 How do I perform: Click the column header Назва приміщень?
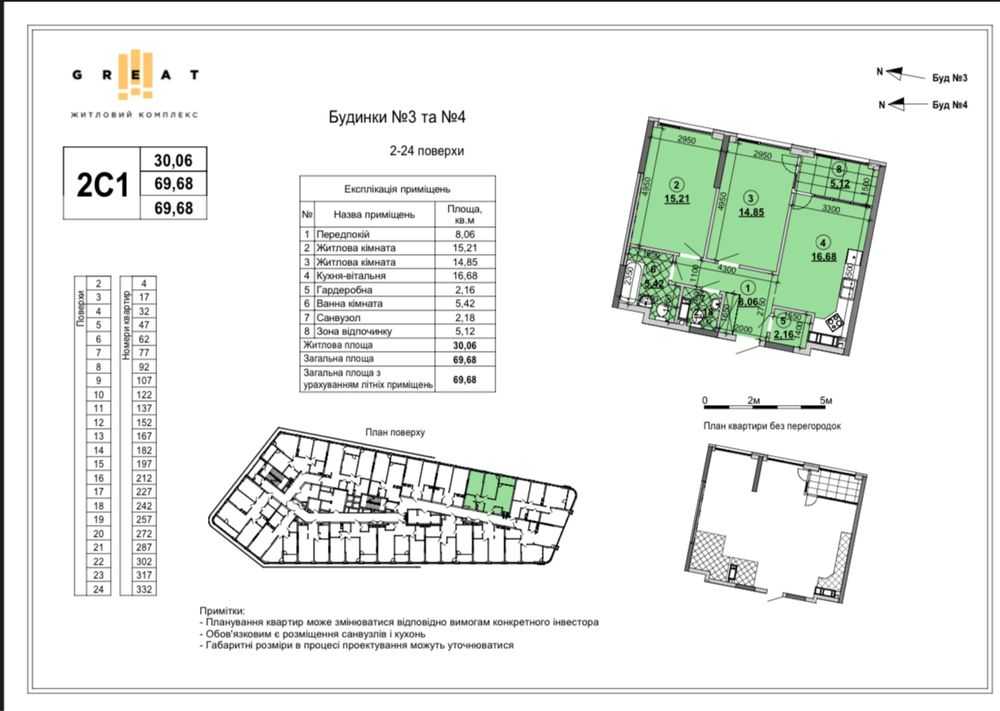point(374,215)
